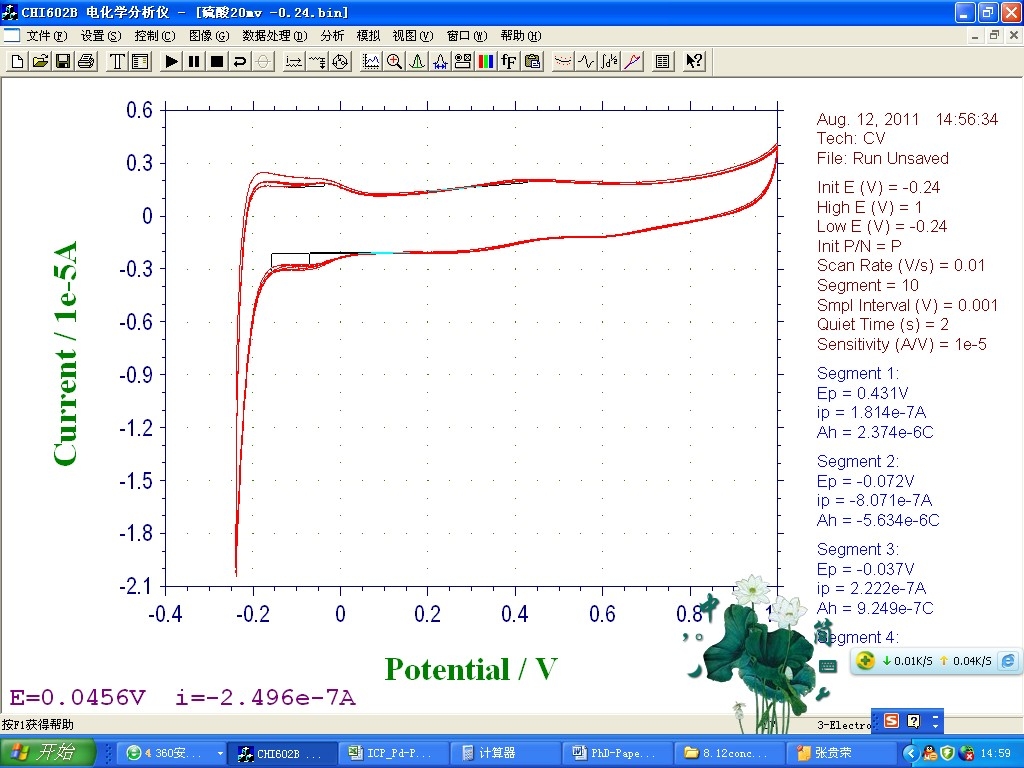Open the color settings icon
This screenshot has height=768, width=1024.
[x=486, y=62]
